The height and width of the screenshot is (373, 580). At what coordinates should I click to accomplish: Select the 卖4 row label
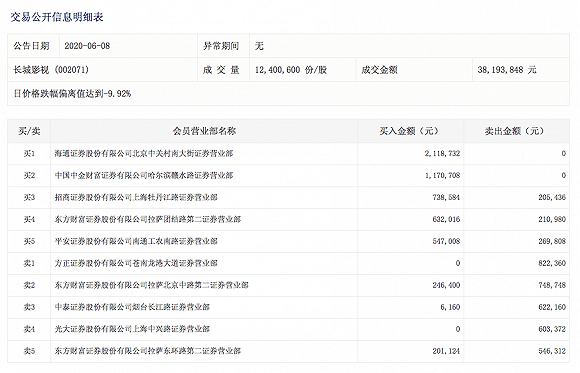[x=29, y=329]
